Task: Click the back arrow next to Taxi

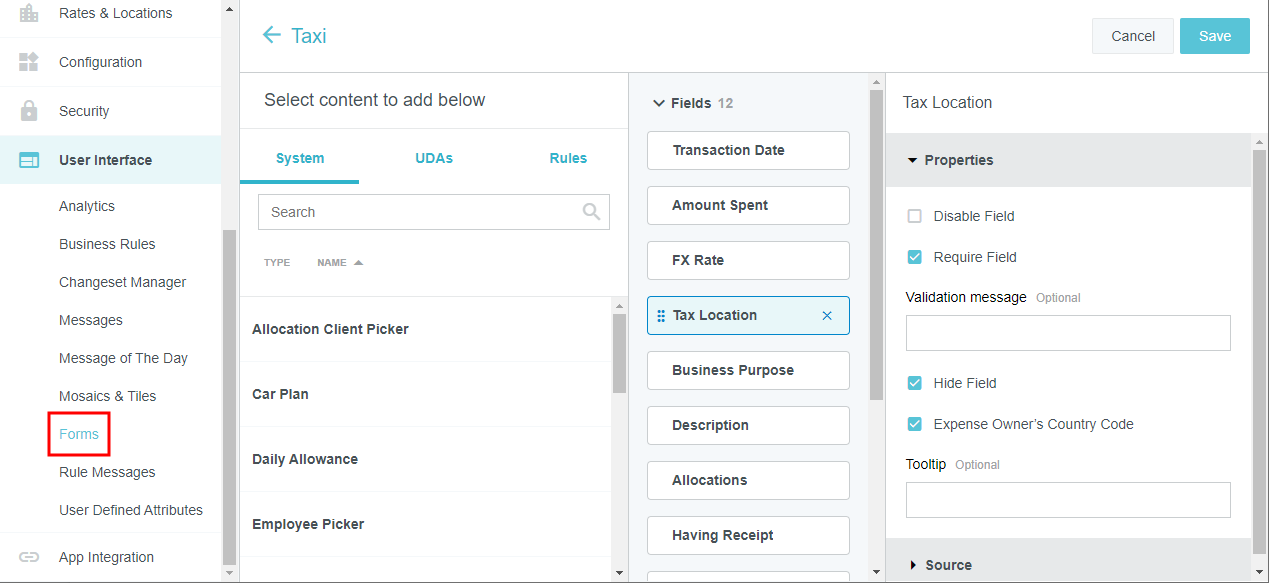Action: (271, 36)
